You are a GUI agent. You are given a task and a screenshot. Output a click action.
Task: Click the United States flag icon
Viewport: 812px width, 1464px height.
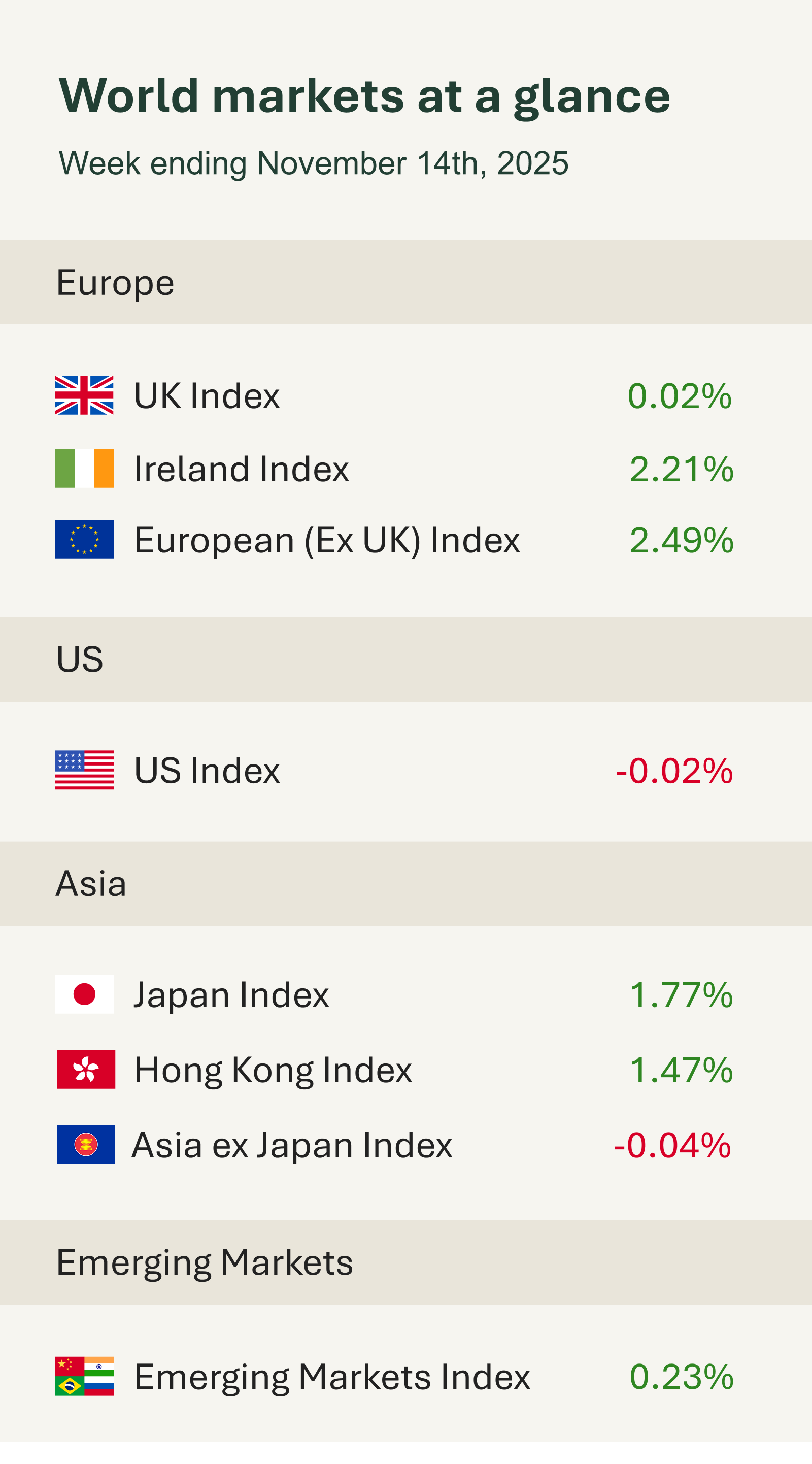84,770
